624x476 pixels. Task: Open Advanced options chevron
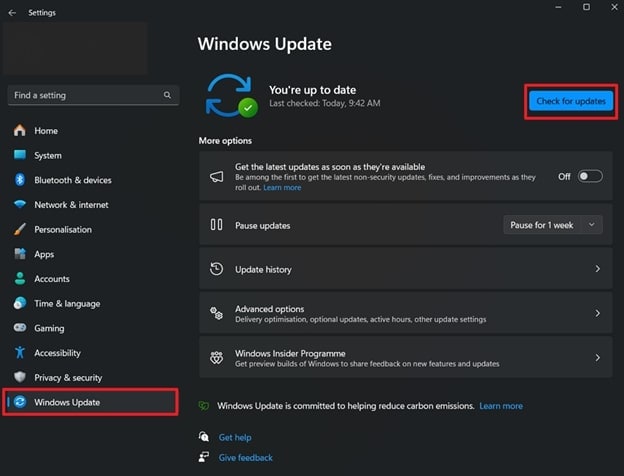pyautogui.click(x=597, y=314)
